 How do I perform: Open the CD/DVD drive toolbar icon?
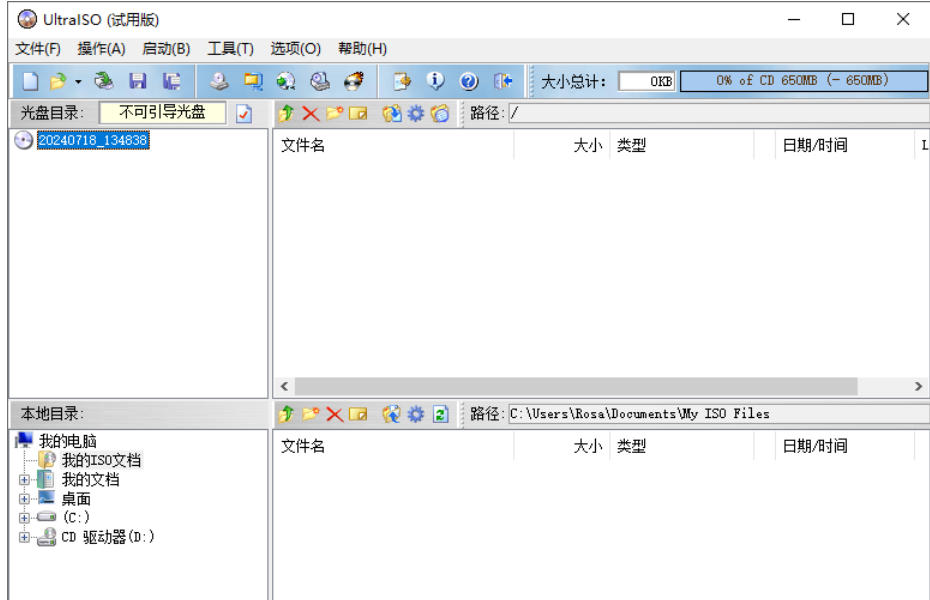coord(104,81)
